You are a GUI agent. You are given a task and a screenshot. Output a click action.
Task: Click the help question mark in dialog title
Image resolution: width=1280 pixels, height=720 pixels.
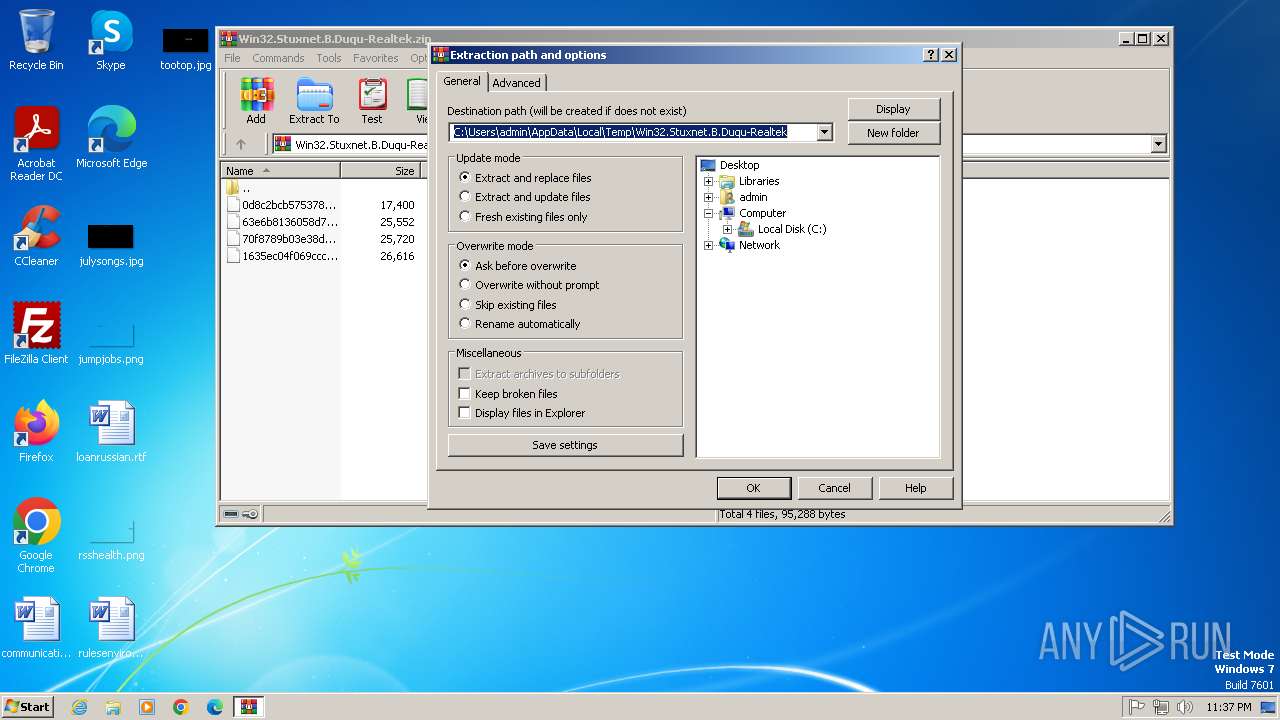[931, 55]
